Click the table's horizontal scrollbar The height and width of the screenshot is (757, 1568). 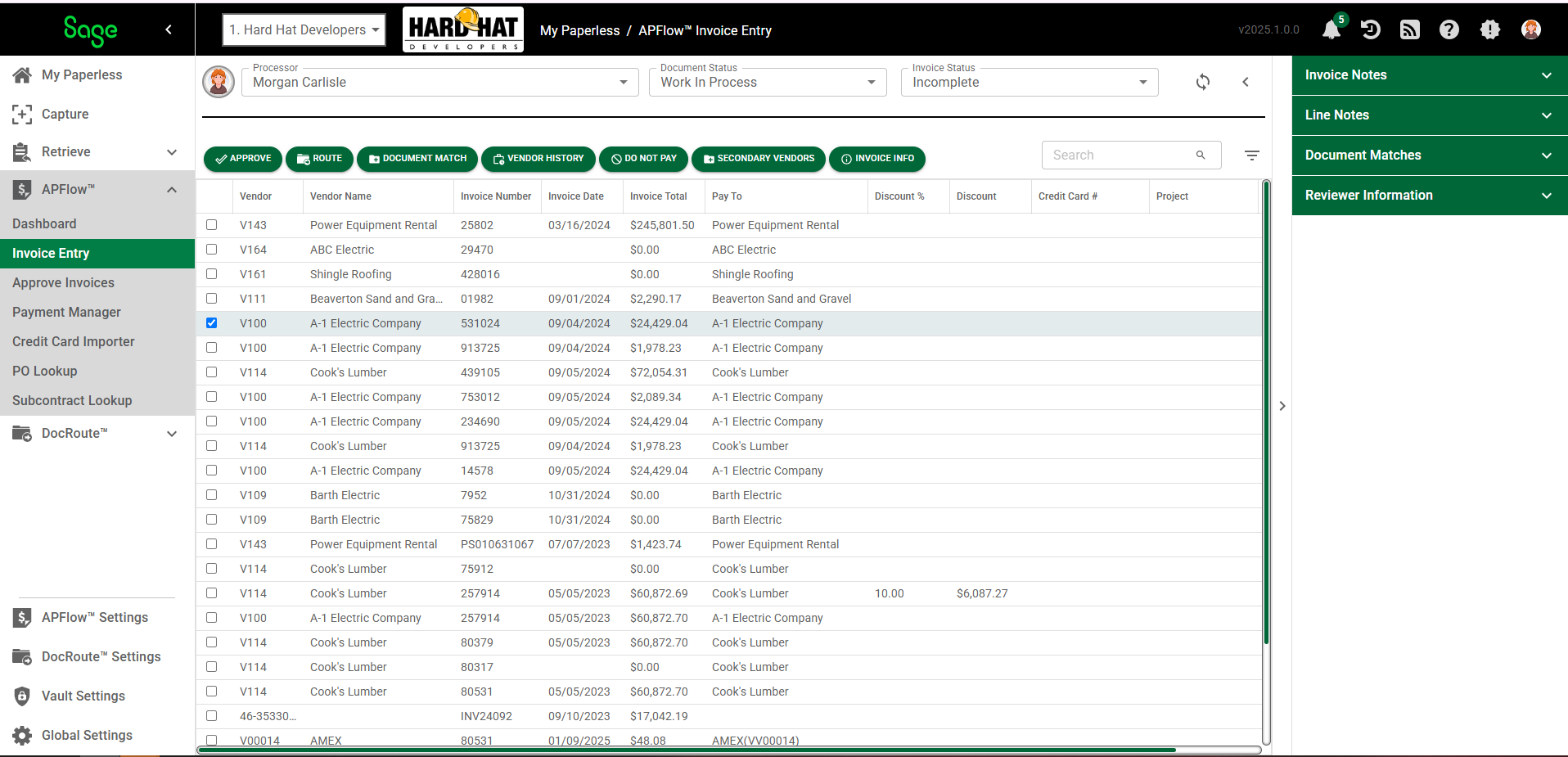click(x=687, y=750)
